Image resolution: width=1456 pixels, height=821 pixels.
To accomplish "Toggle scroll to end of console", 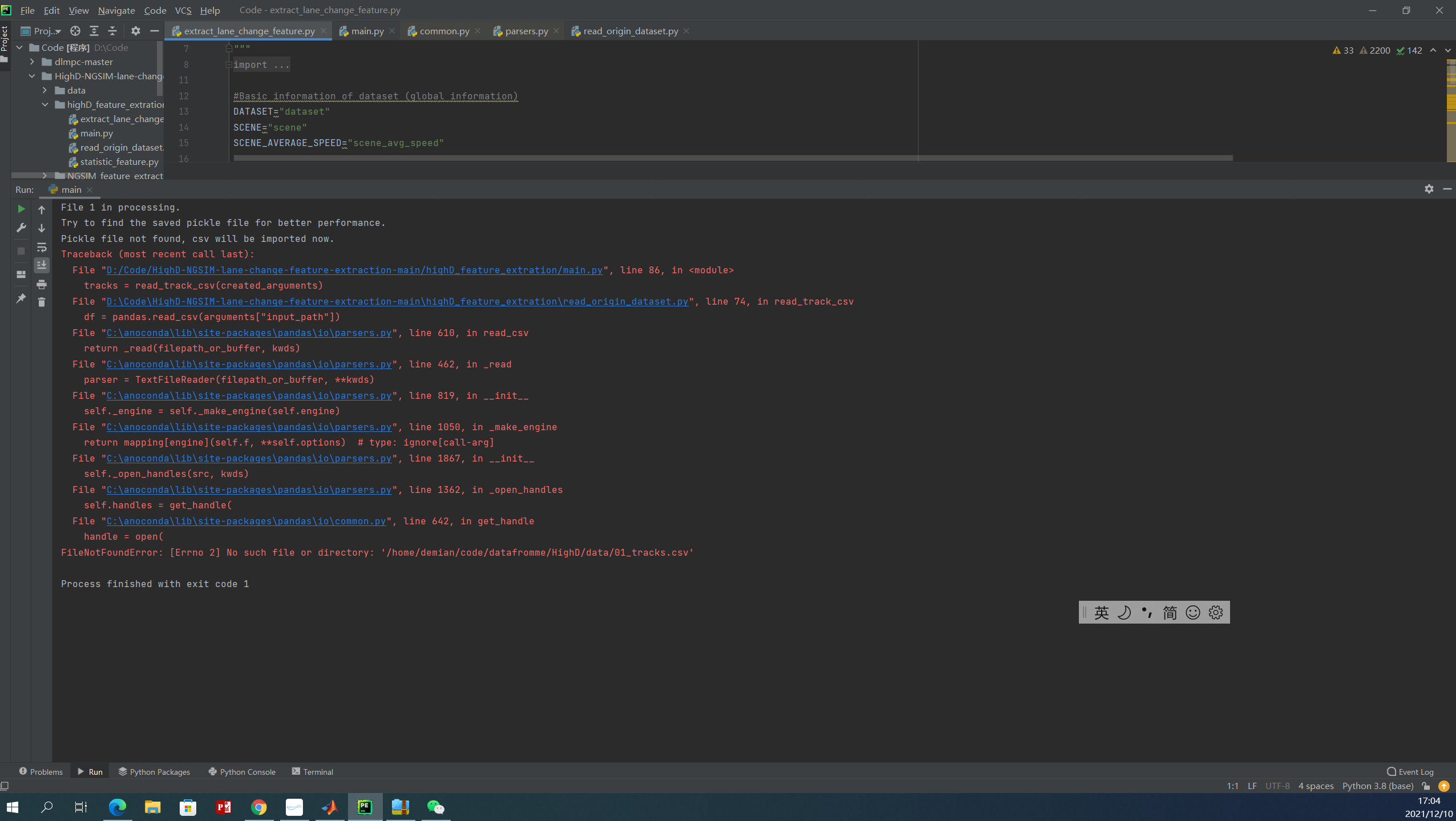I will pyautogui.click(x=42, y=265).
